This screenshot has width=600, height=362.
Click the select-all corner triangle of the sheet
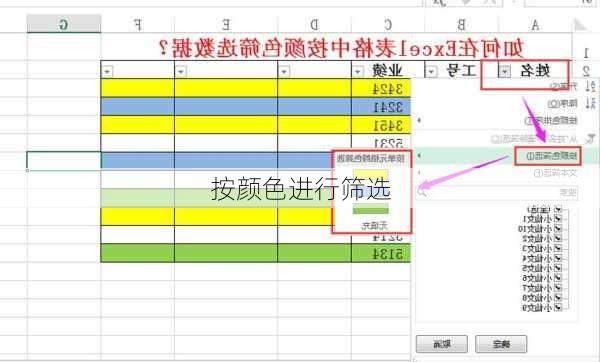click(x=580, y=24)
